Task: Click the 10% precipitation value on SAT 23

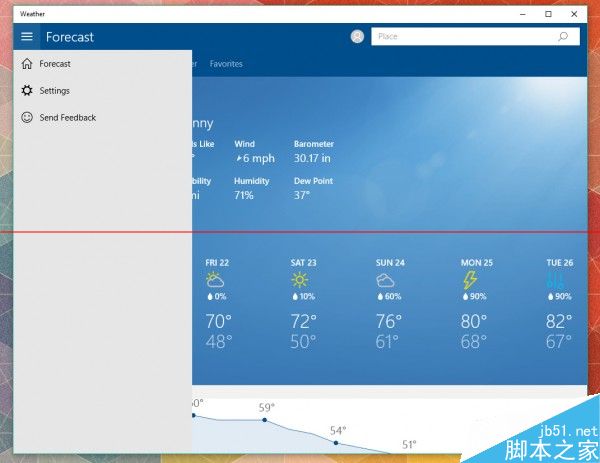Action: [x=307, y=297]
